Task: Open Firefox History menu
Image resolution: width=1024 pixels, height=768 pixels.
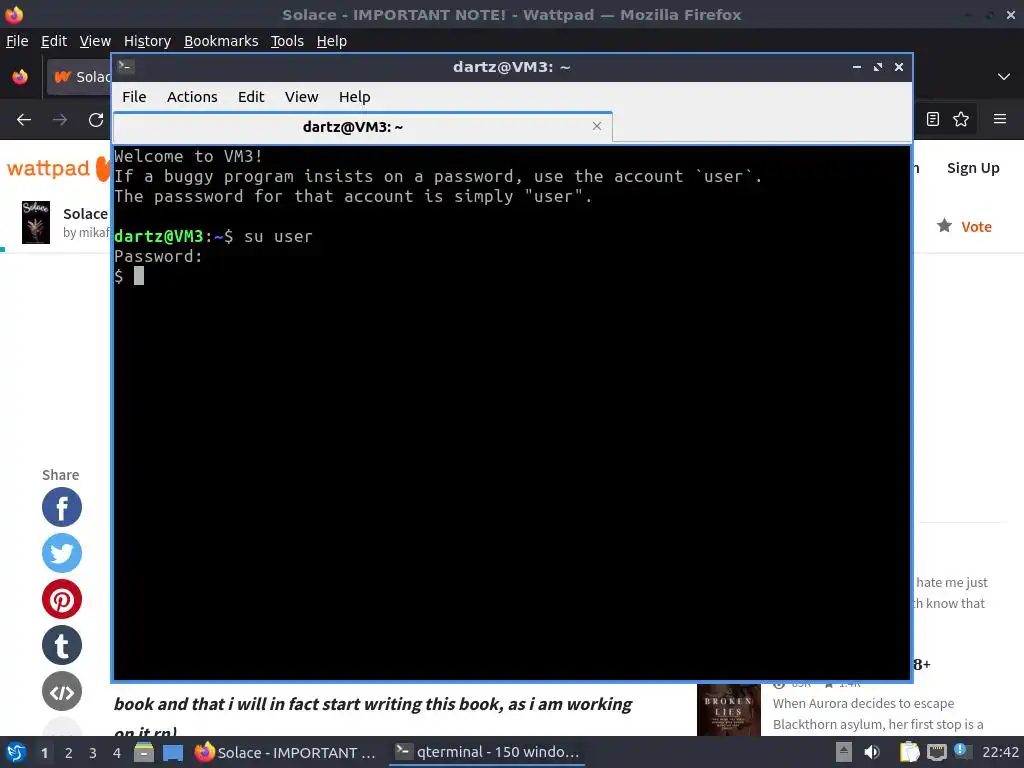Action: 147,41
